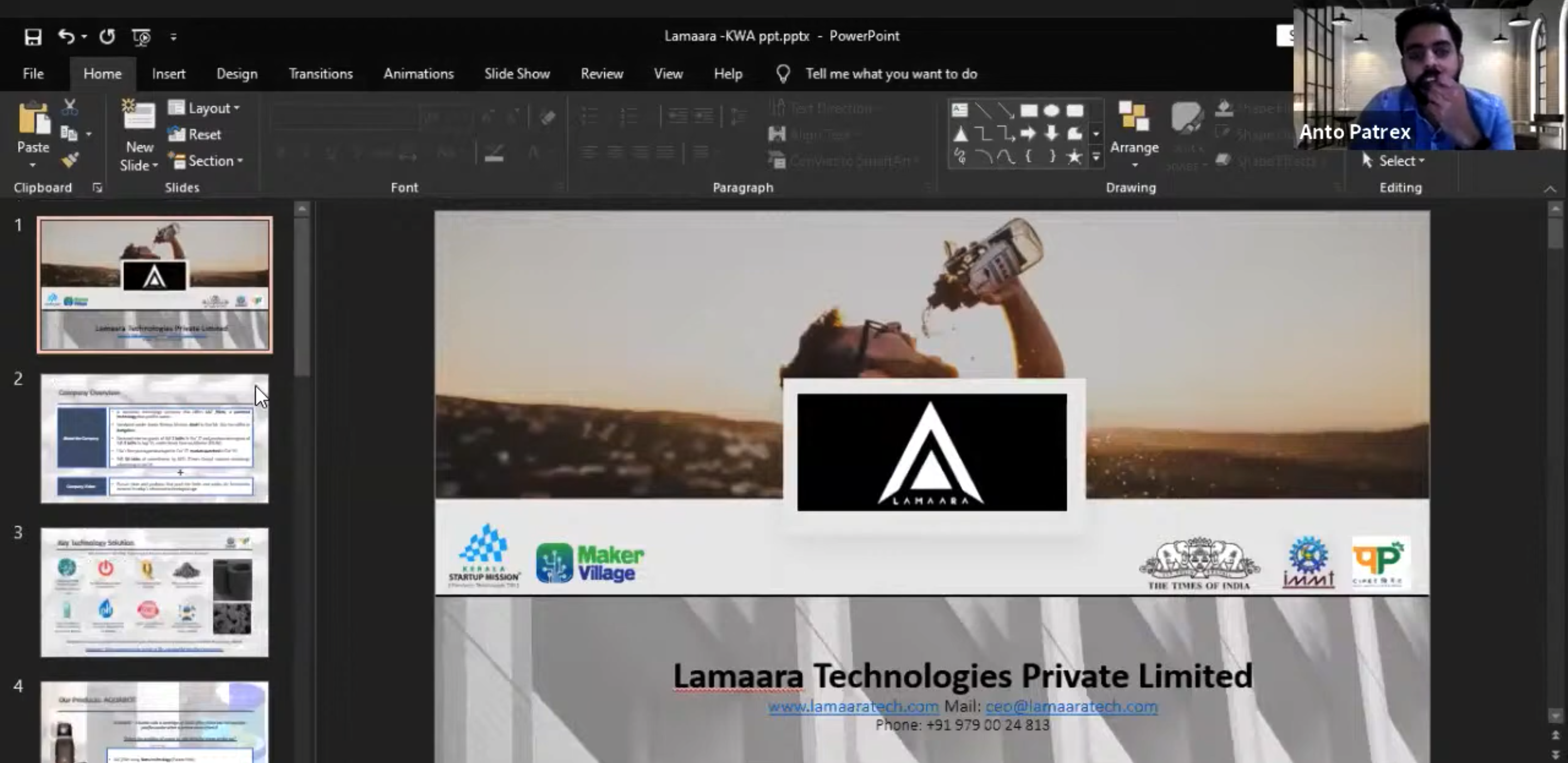Click the New Slide icon
The height and width of the screenshot is (763, 1568).
pyautogui.click(x=139, y=114)
